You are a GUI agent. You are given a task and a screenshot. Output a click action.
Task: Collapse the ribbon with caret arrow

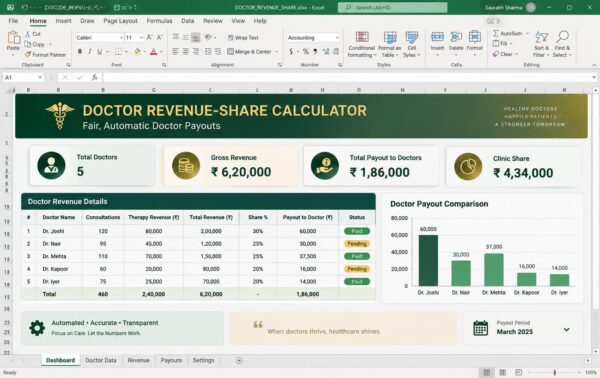(594, 65)
